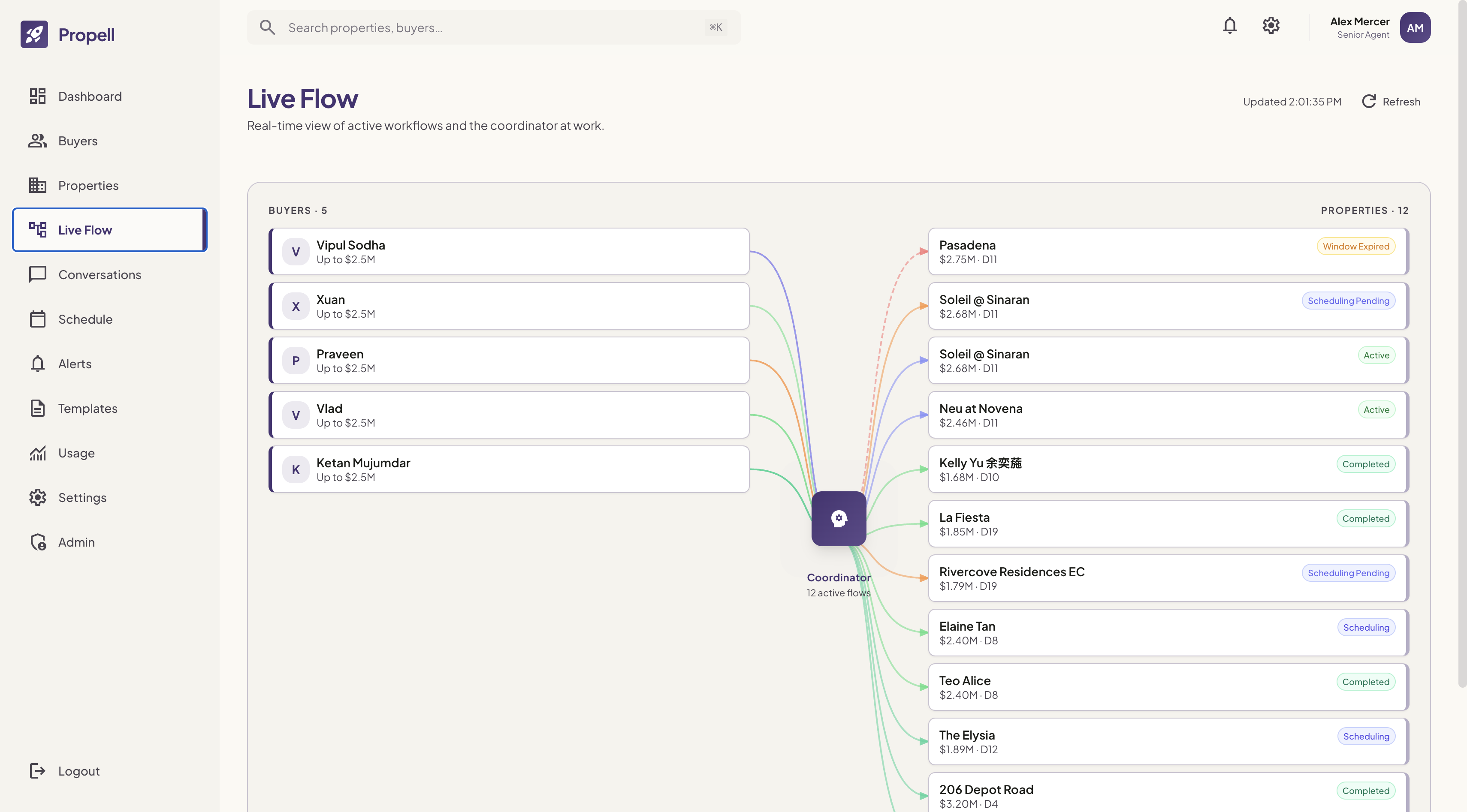The height and width of the screenshot is (812, 1467).
Task: Open the top bar settings gear
Action: pyautogui.click(x=1271, y=26)
